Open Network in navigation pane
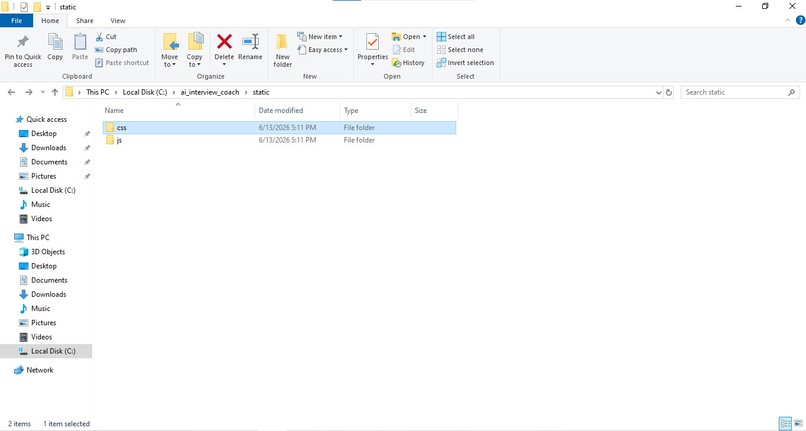The image size is (806, 431). tap(40, 370)
